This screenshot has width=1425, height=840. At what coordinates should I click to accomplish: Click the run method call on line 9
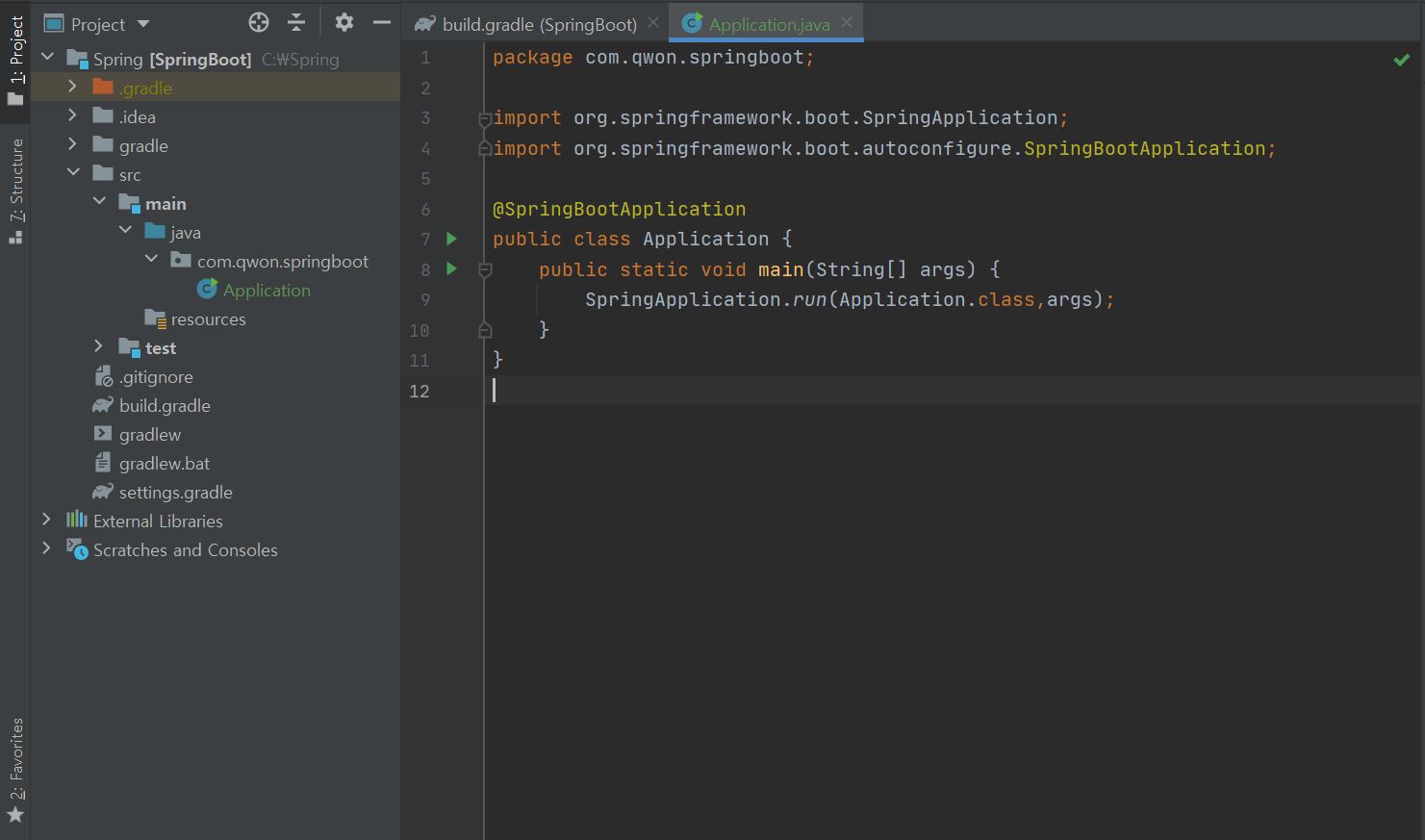click(x=809, y=299)
